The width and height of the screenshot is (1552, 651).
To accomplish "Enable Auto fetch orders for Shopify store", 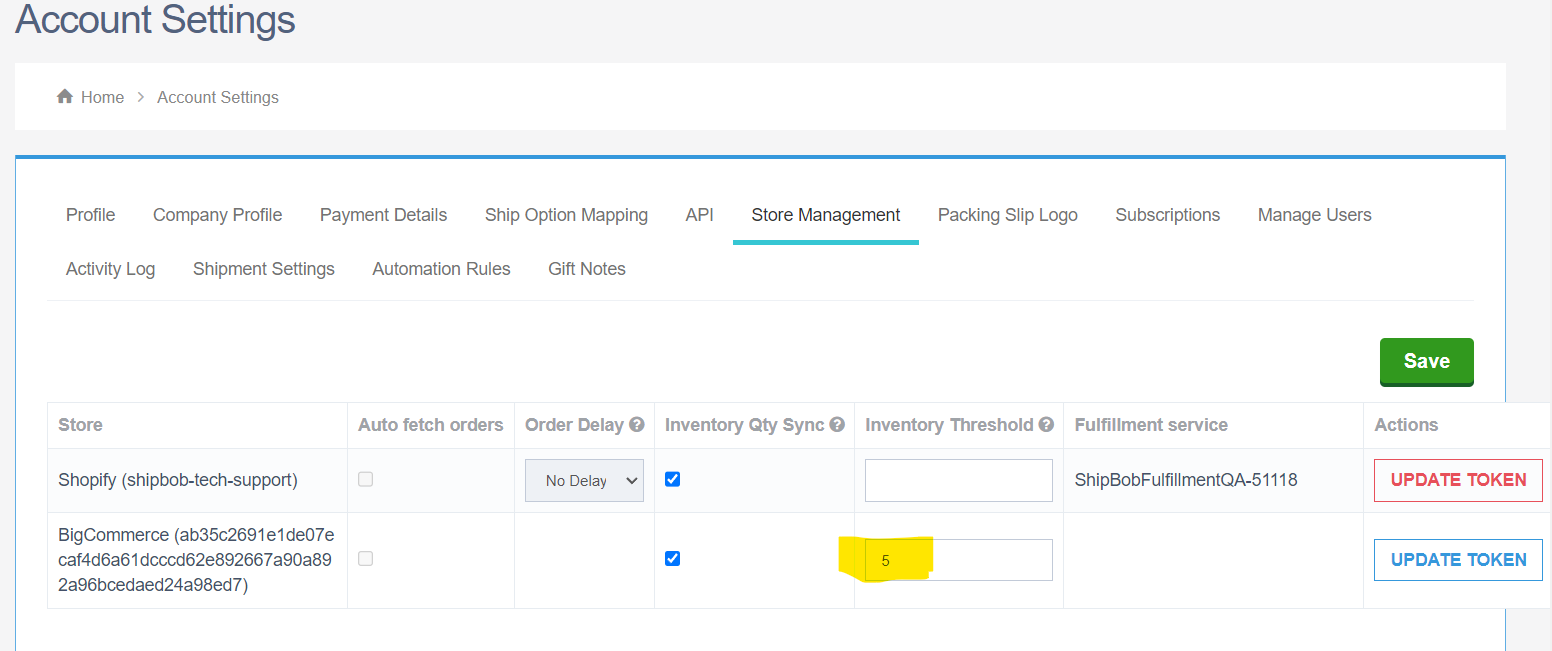I will 365,479.
